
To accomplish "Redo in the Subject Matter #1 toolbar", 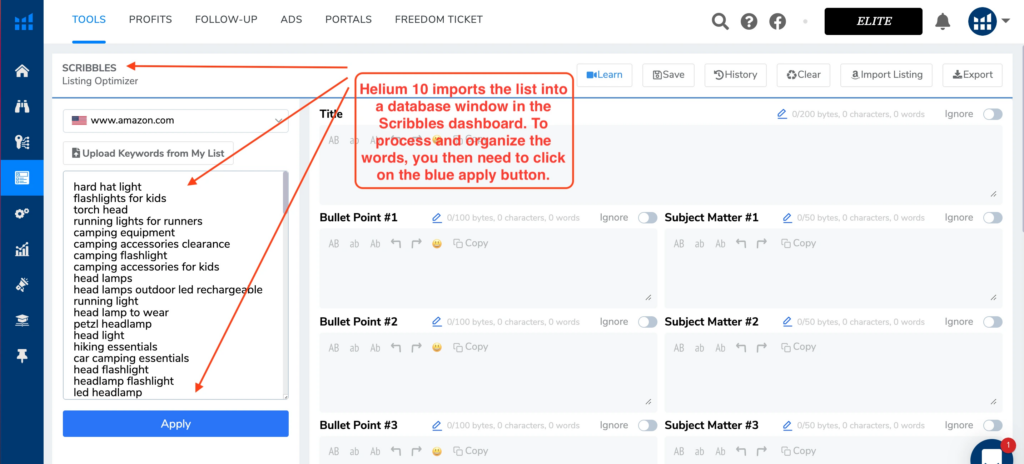I will click(761, 243).
